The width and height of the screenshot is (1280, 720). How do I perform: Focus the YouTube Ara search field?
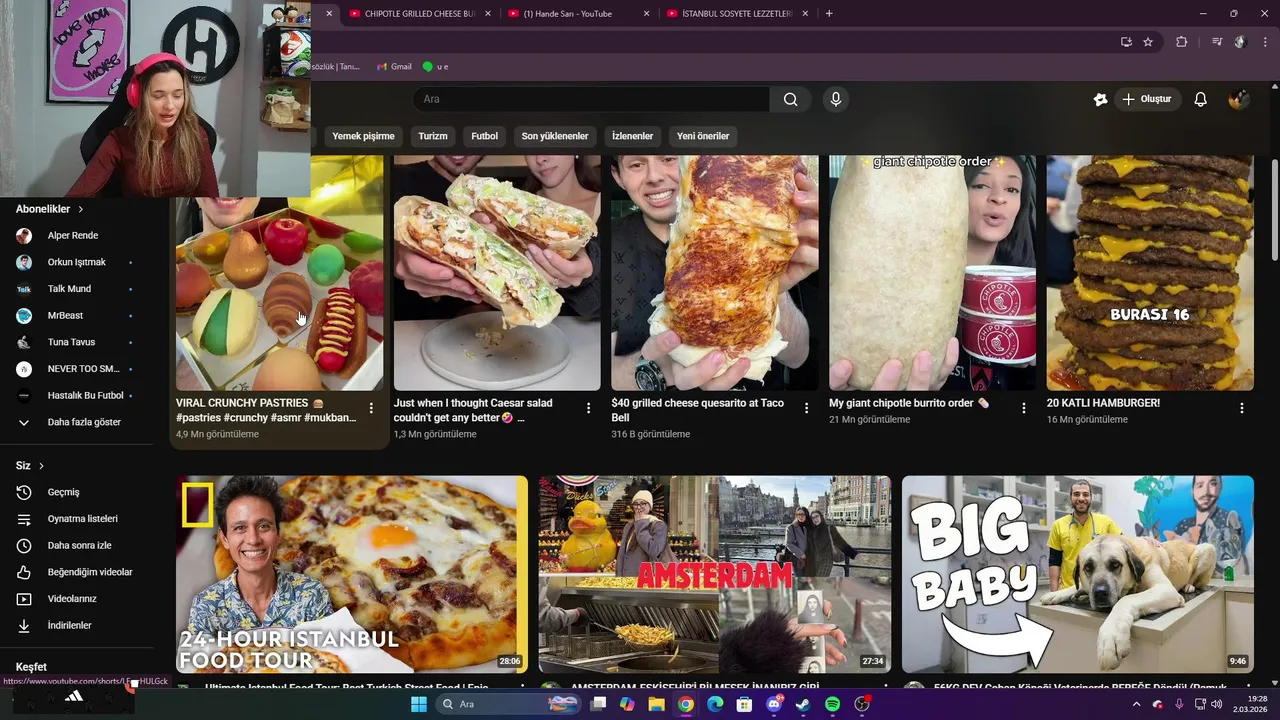click(590, 99)
